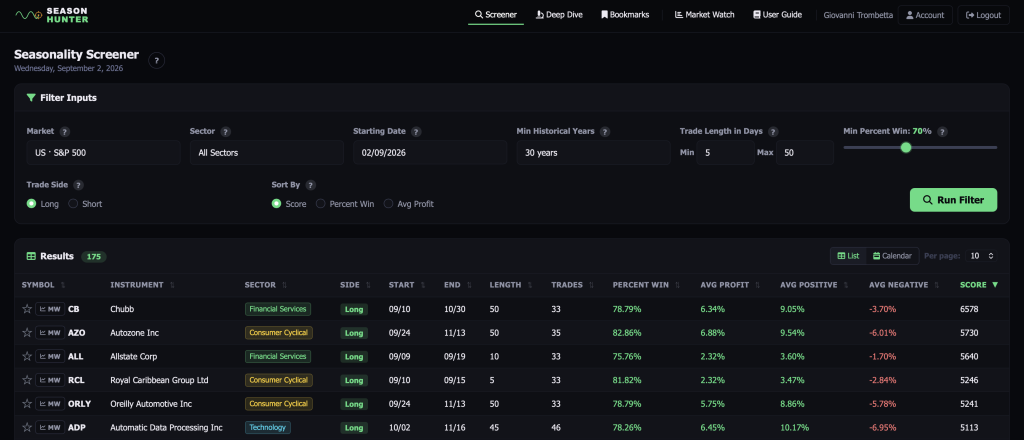Sort table by SCORE column
The image size is (1024, 440).
(979, 285)
